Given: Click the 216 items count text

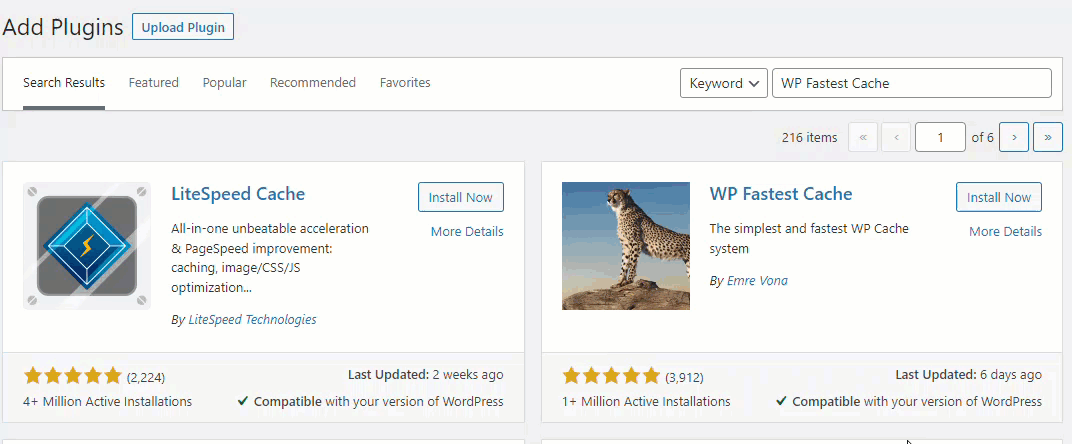Looking at the screenshot, I should pyautogui.click(x=809, y=138).
